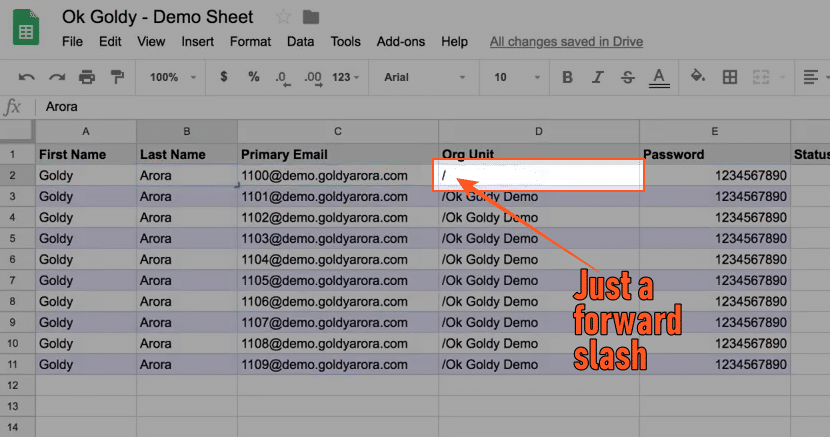Open the Format menu
Image resolution: width=830 pixels, height=437 pixels.
tap(250, 42)
